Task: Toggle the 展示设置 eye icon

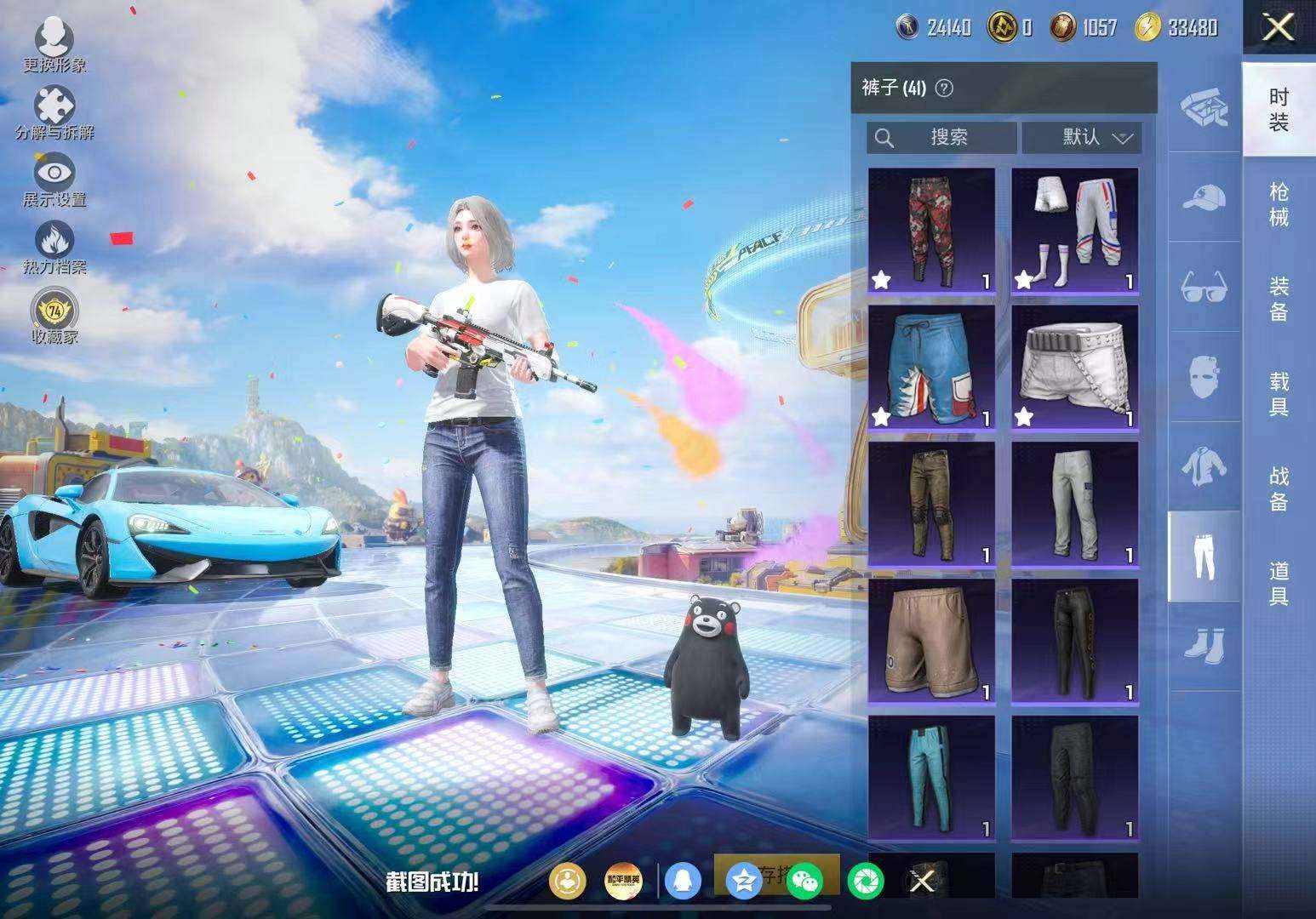Action: (54, 180)
